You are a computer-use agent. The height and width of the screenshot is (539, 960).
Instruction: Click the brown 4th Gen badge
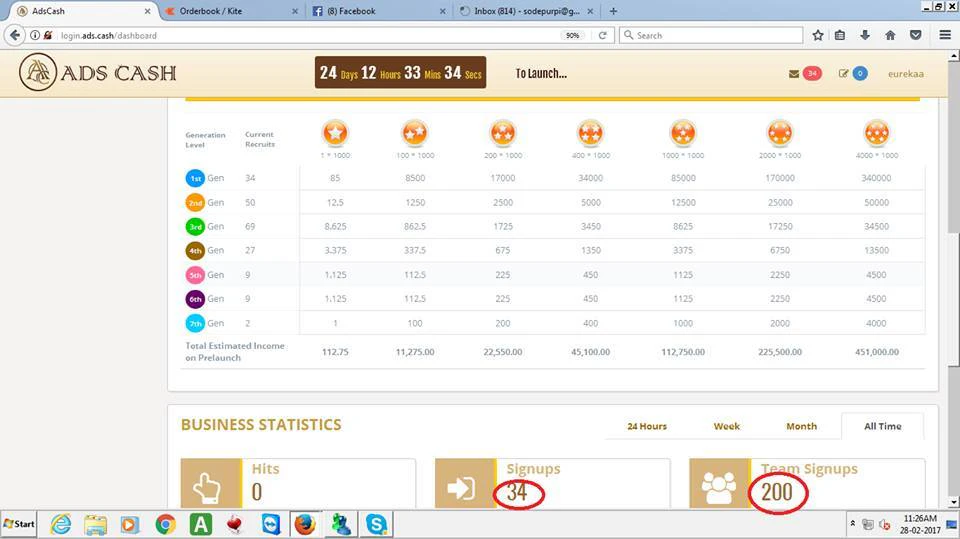tap(195, 251)
